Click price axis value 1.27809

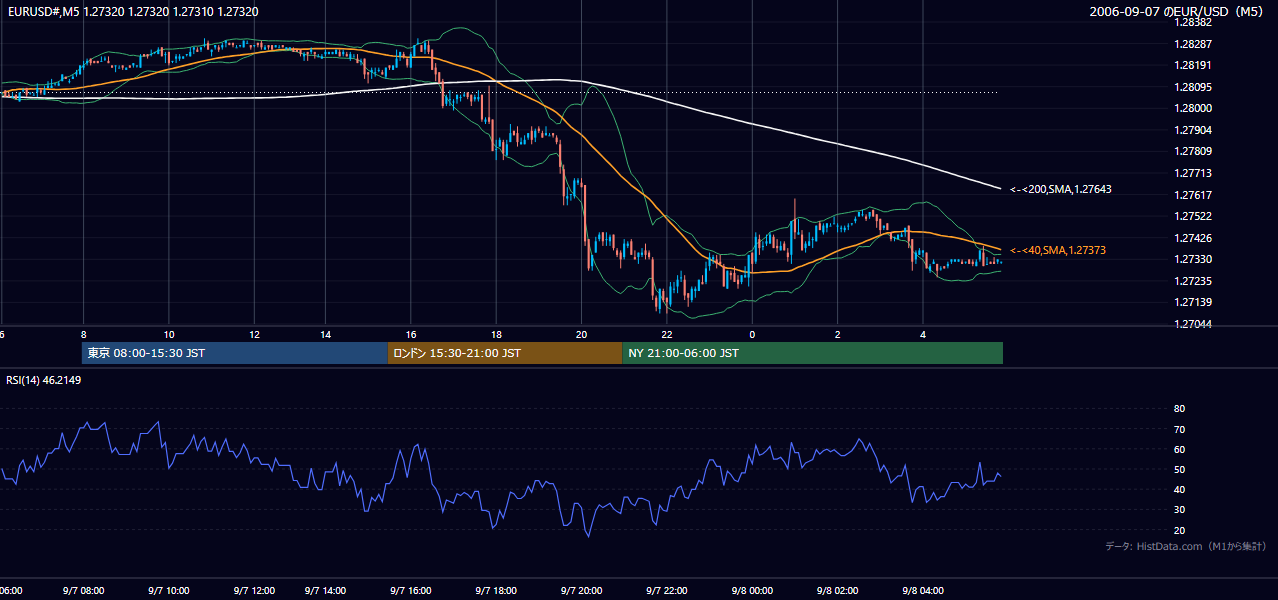(x=1193, y=151)
